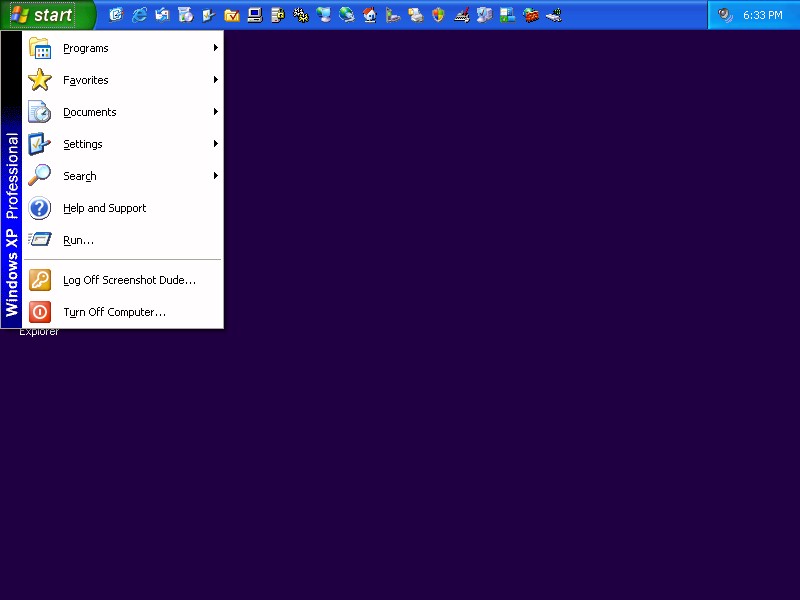The width and height of the screenshot is (800, 600).
Task: Expand the Search submenu arrow
Action: (216, 176)
